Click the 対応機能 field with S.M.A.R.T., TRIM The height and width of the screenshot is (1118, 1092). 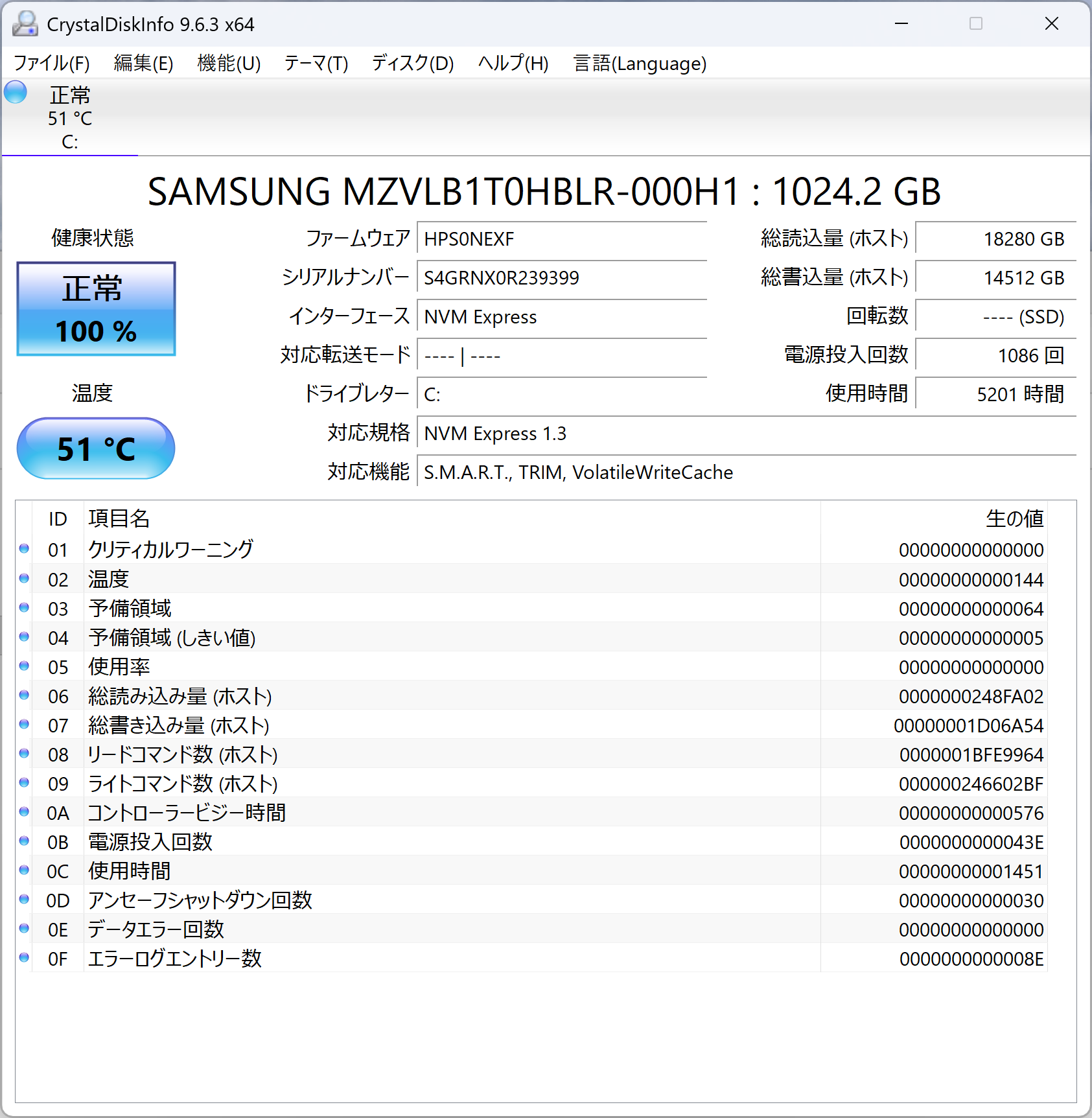tap(747, 472)
